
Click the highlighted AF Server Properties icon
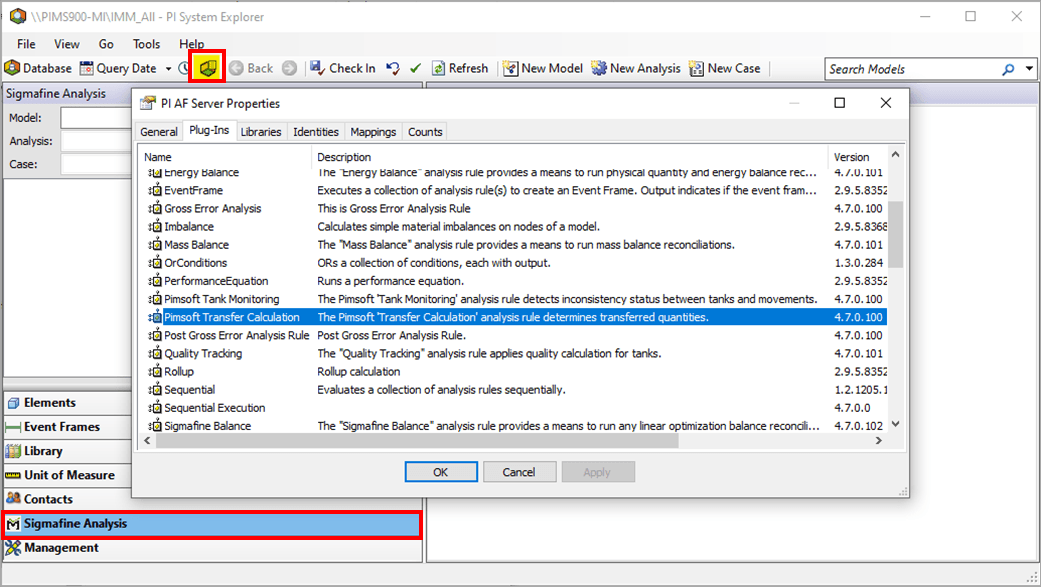point(207,68)
